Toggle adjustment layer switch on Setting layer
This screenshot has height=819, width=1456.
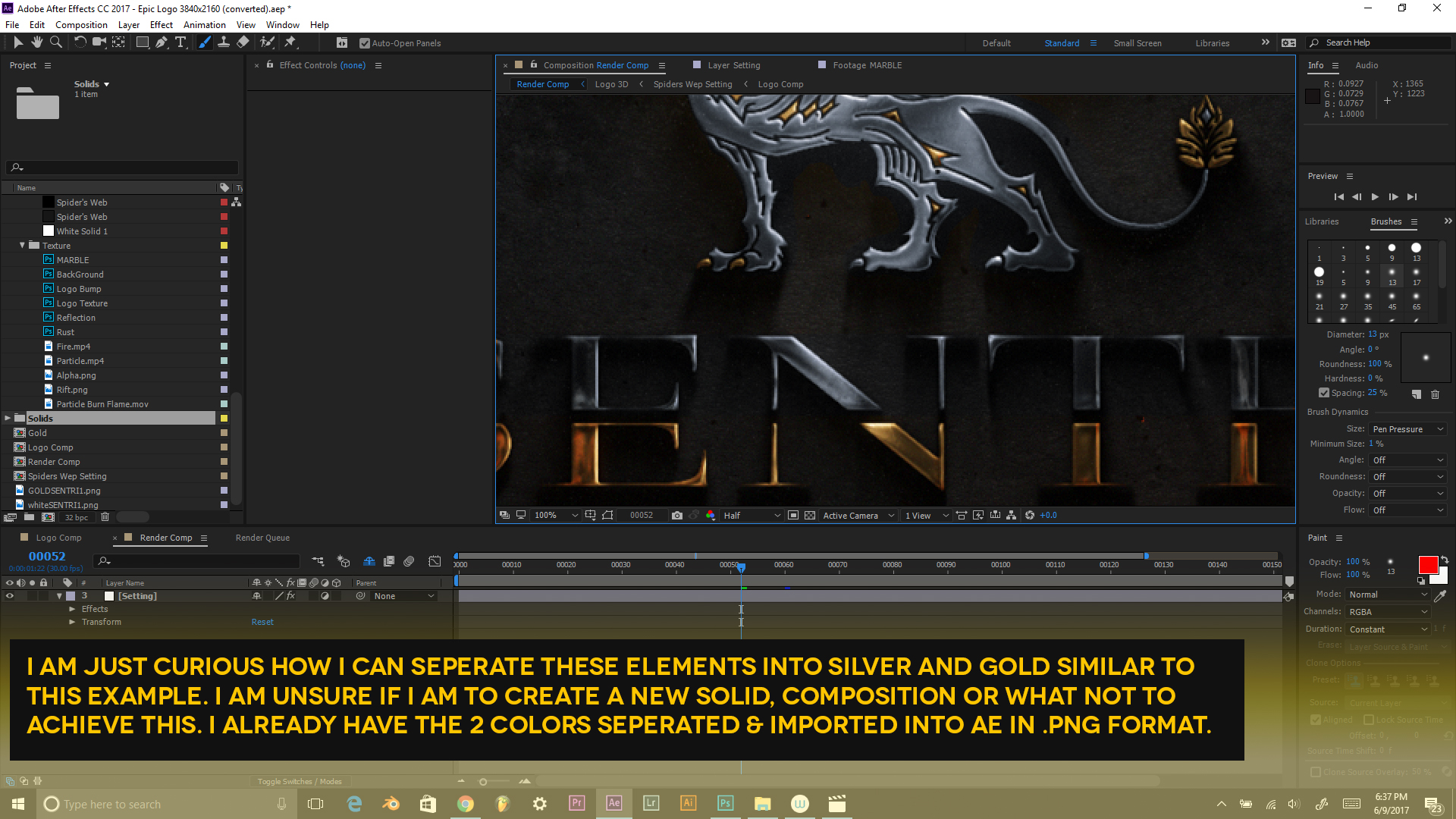pos(325,596)
